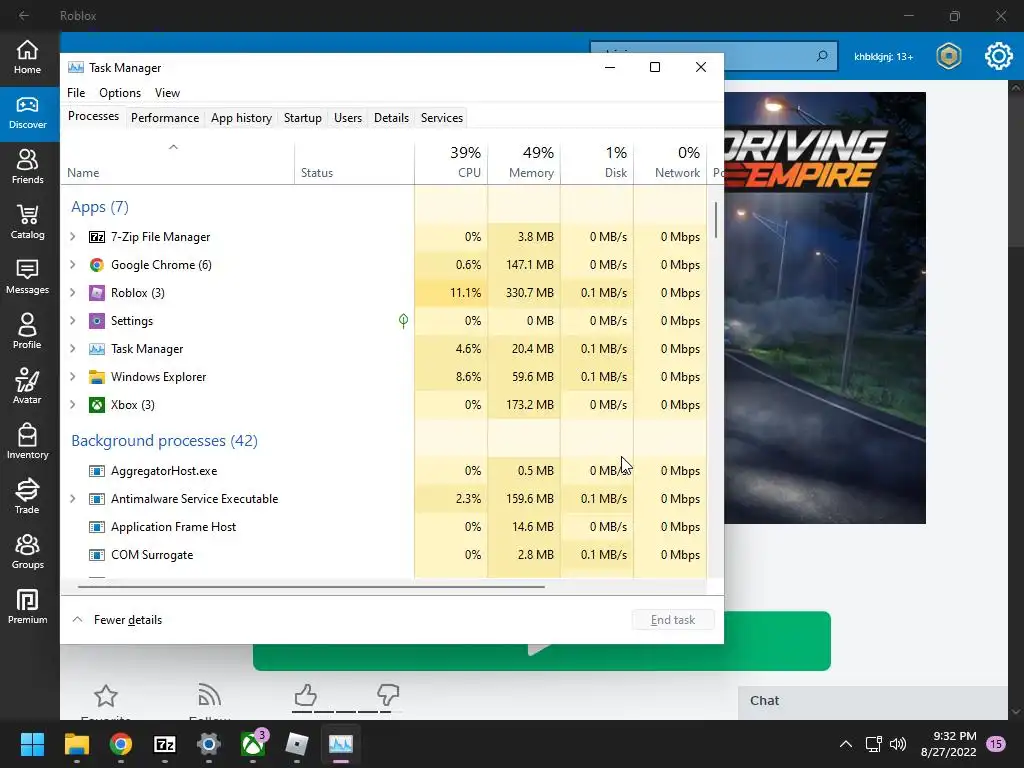The height and width of the screenshot is (768, 1024).
Task: Click the Task Manager taskbar icon
Action: click(x=341, y=744)
